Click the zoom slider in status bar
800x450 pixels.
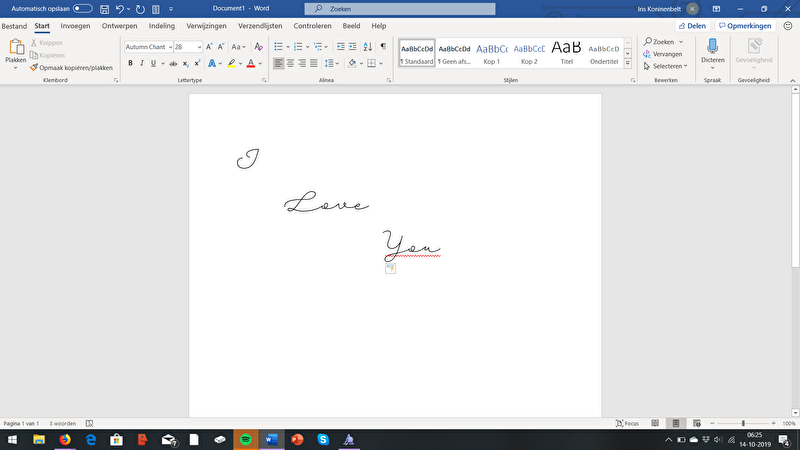tap(742, 423)
